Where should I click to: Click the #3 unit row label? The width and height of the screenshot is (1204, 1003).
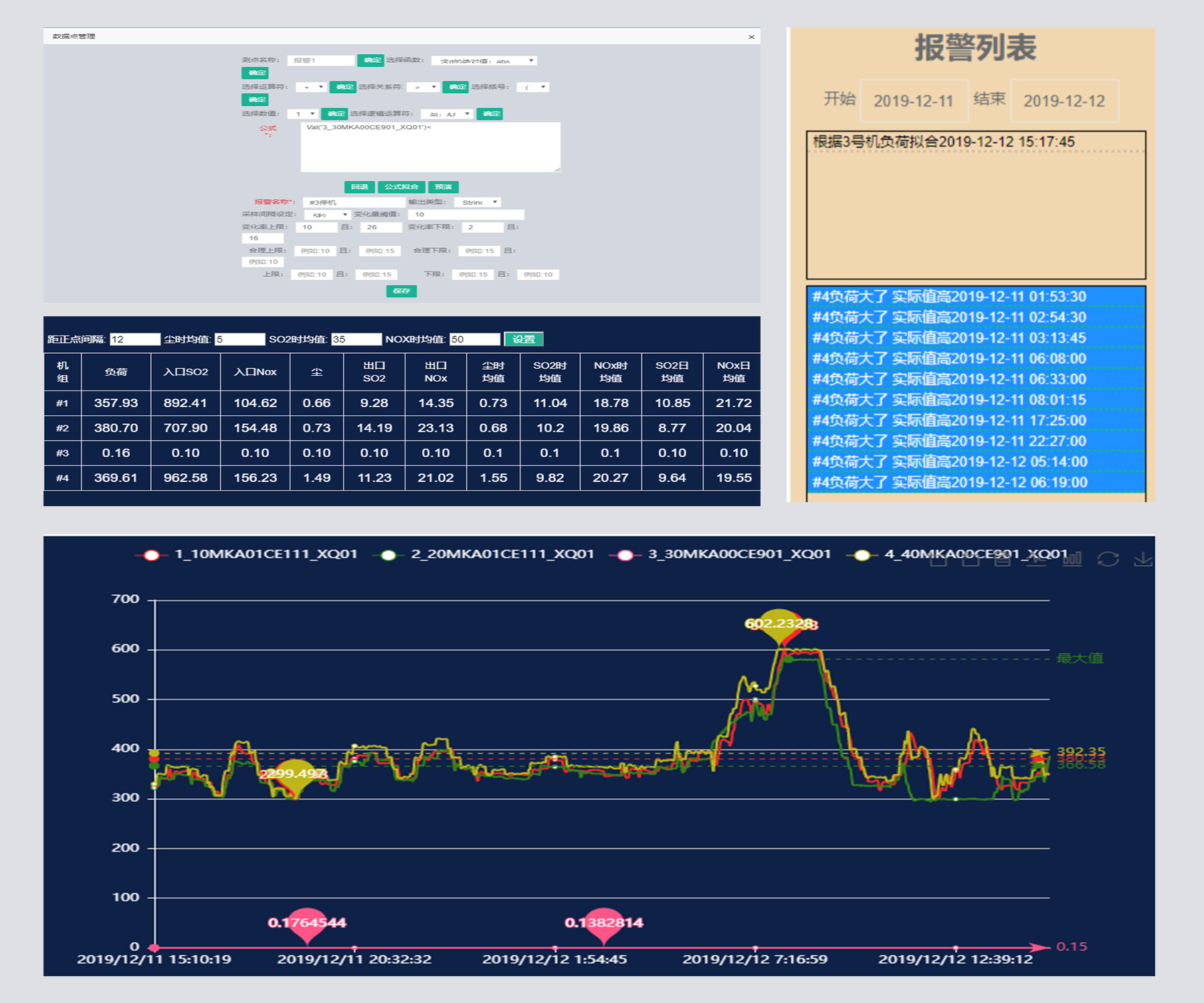click(62, 453)
